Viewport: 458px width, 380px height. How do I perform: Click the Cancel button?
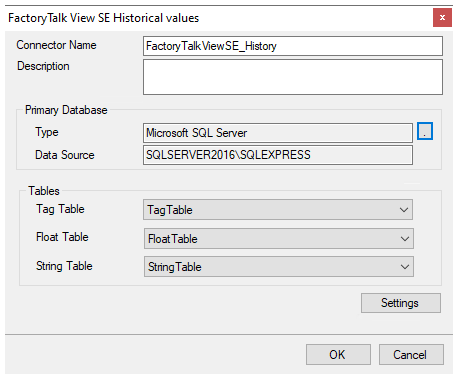point(411,355)
